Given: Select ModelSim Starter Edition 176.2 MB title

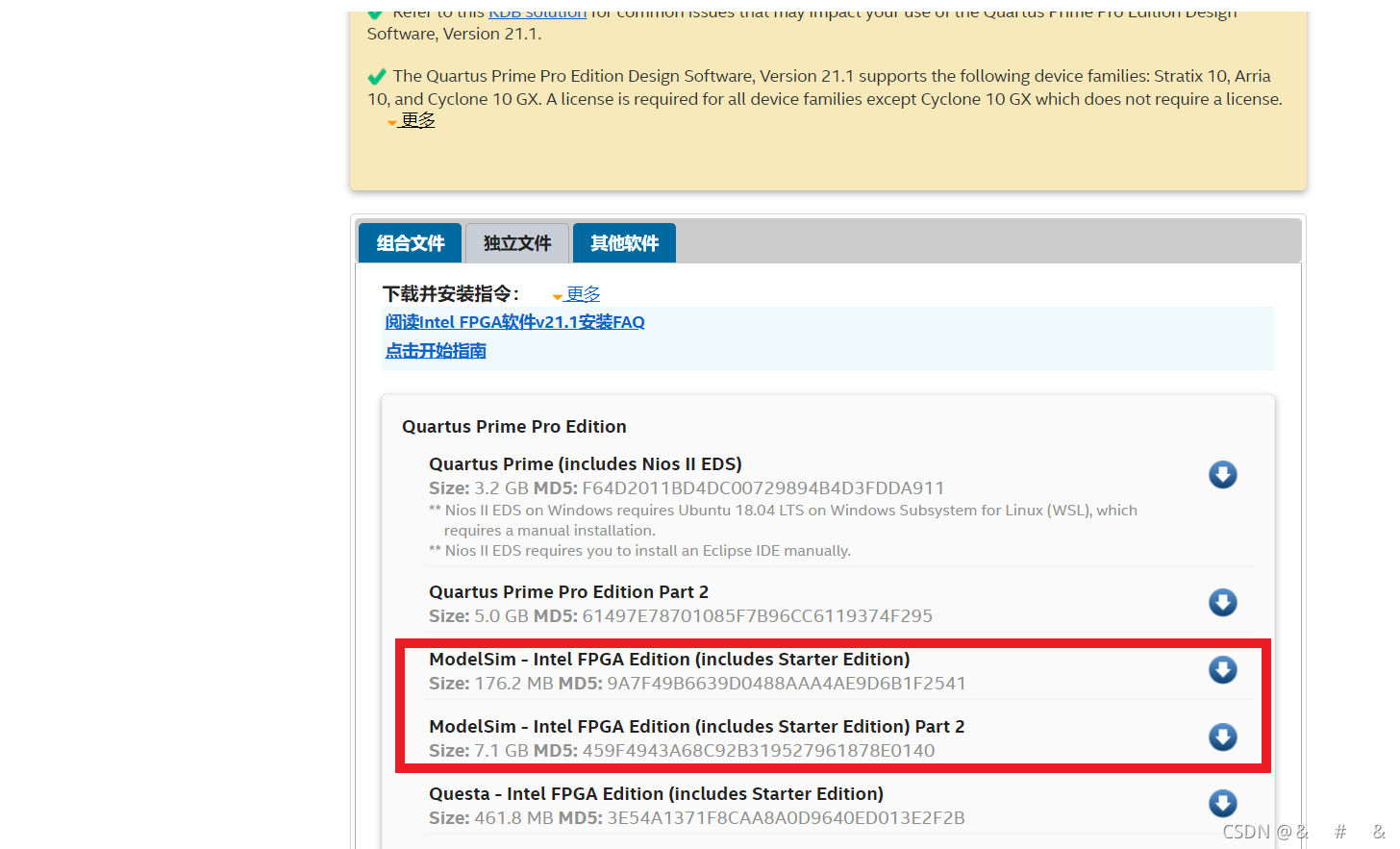Looking at the screenshot, I should click(x=669, y=660).
